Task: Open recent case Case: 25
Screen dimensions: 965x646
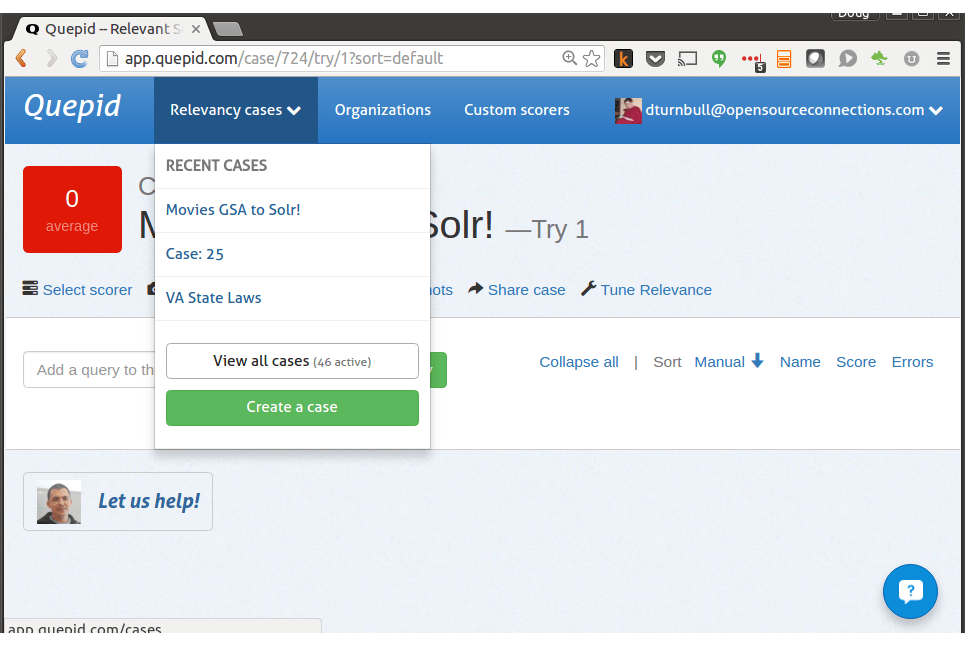Action: [194, 254]
